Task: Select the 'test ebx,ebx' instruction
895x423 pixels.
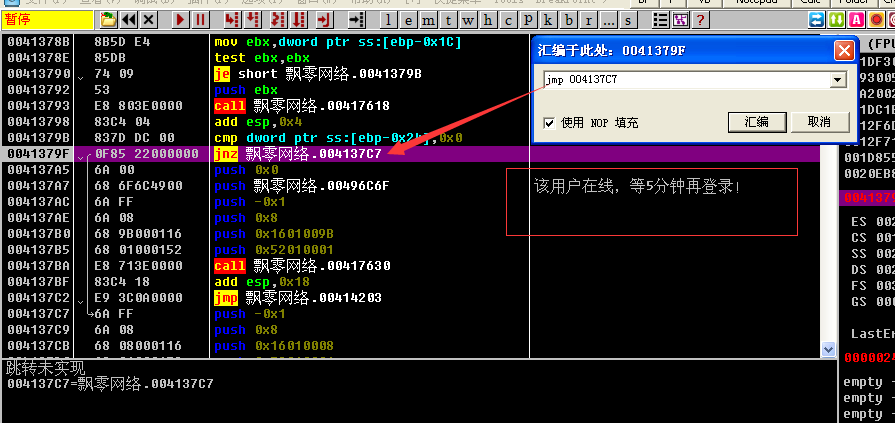Action: pyautogui.click(x=262, y=58)
